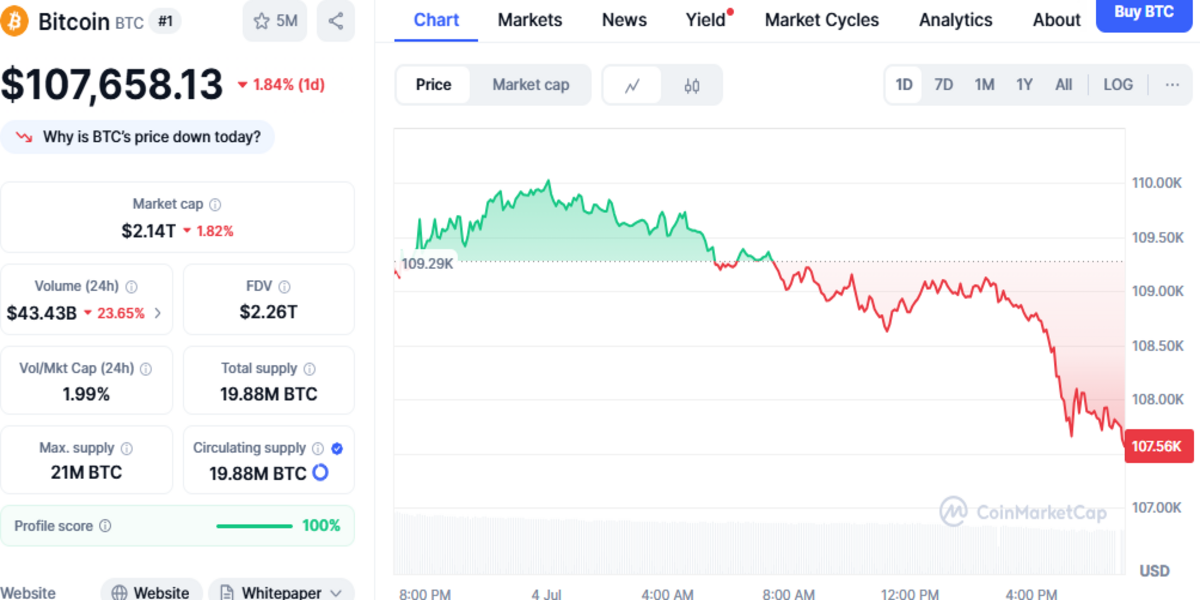This screenshot has height=600, width=1200.
Task: Set chart range to 7D
Action: [943, 85]
